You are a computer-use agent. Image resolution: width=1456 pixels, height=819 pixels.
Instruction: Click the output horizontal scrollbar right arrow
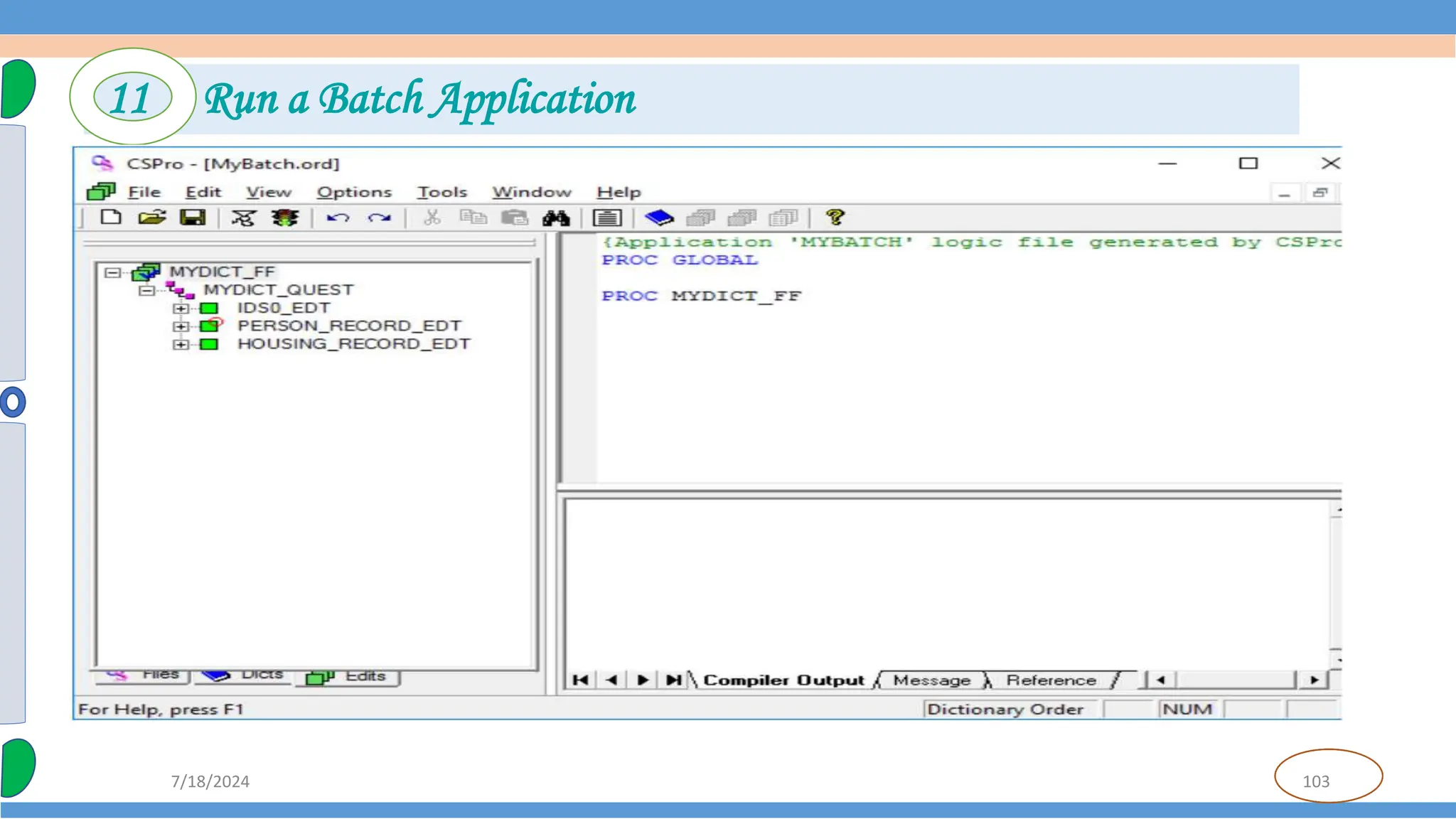pyautogui.click(x=1315, y=680)
